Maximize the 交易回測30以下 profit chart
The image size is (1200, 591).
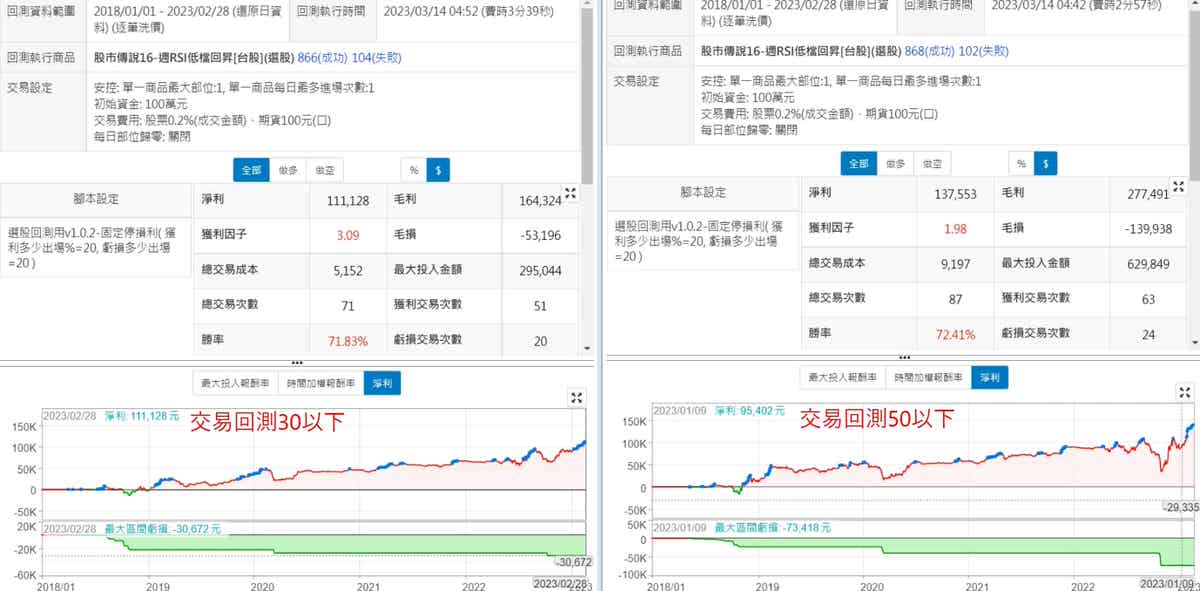(576, 398)
